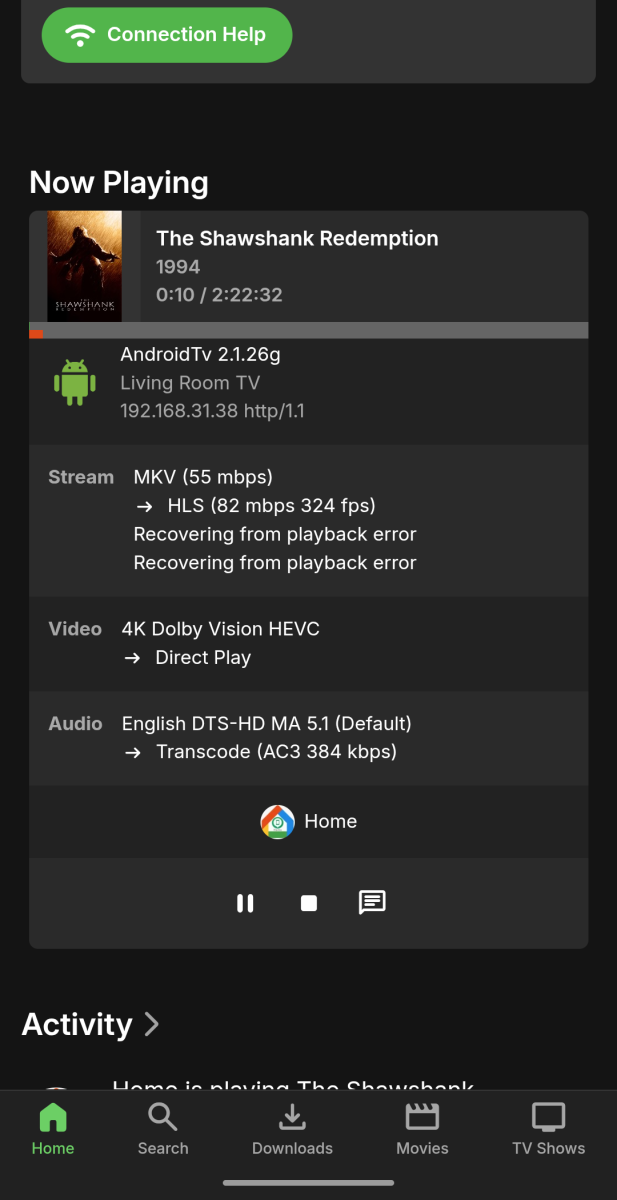
Task: Click the Shawshank Redemption poster thumbnail
Action: [x=84, y=266]
